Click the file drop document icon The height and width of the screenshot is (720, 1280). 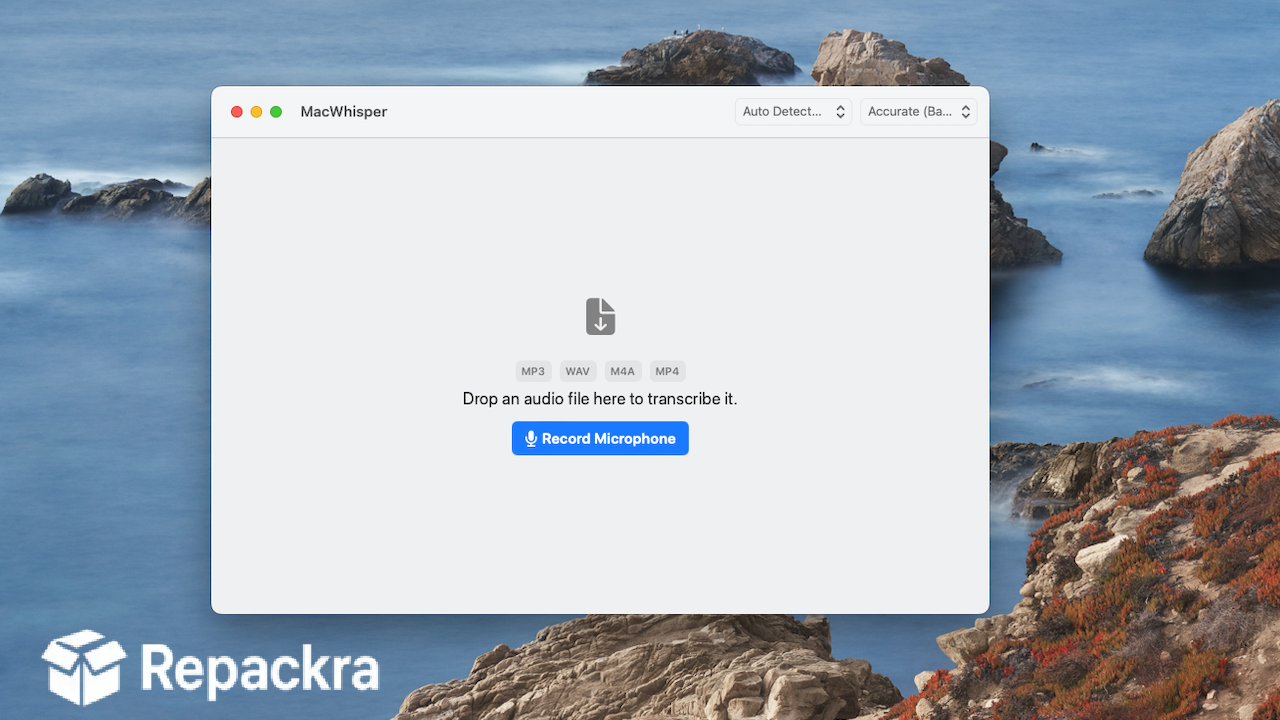[600, 316]
